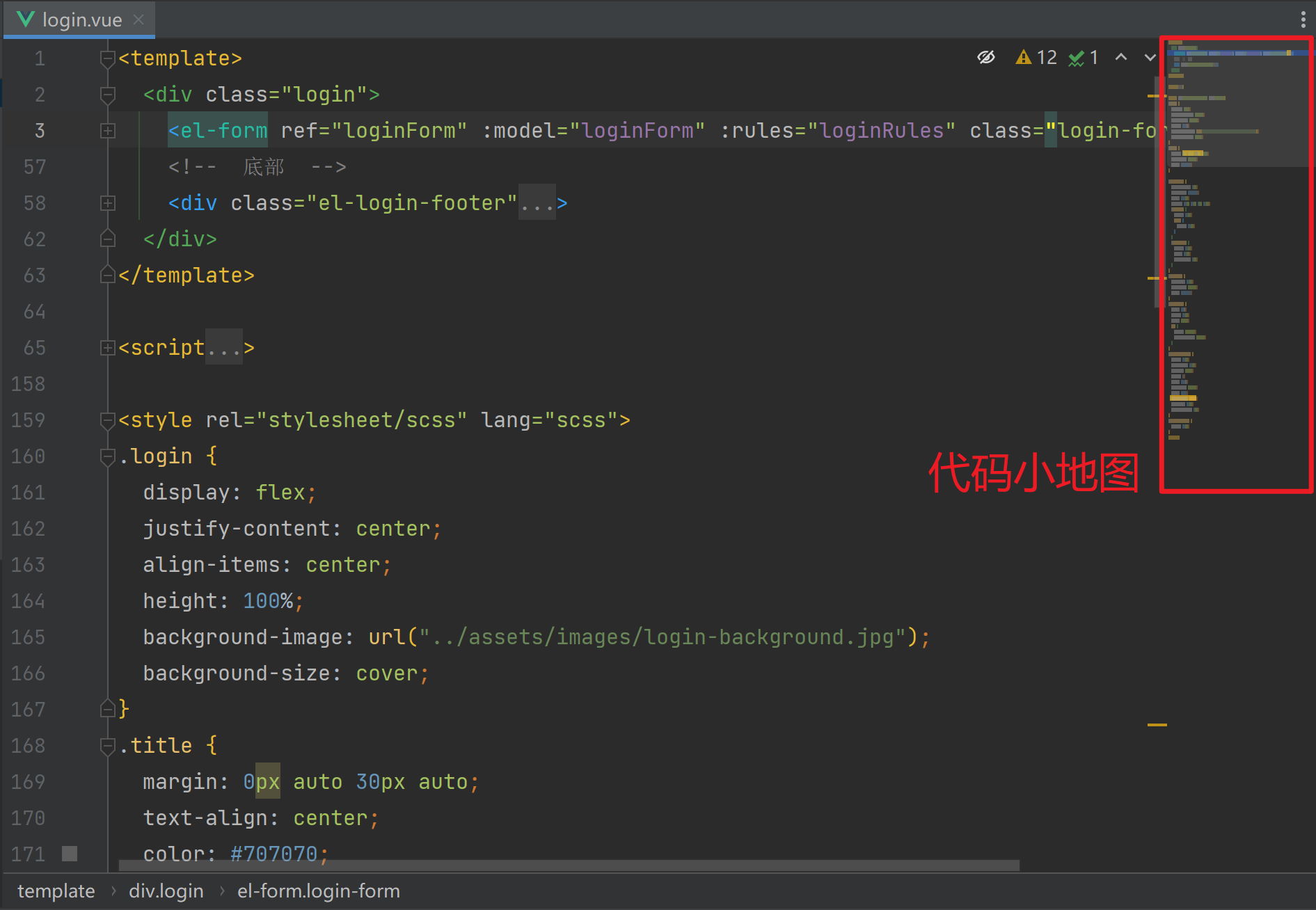
Task: Click the Vue file icon on login.vue tab
Action: tap(26, 19)
